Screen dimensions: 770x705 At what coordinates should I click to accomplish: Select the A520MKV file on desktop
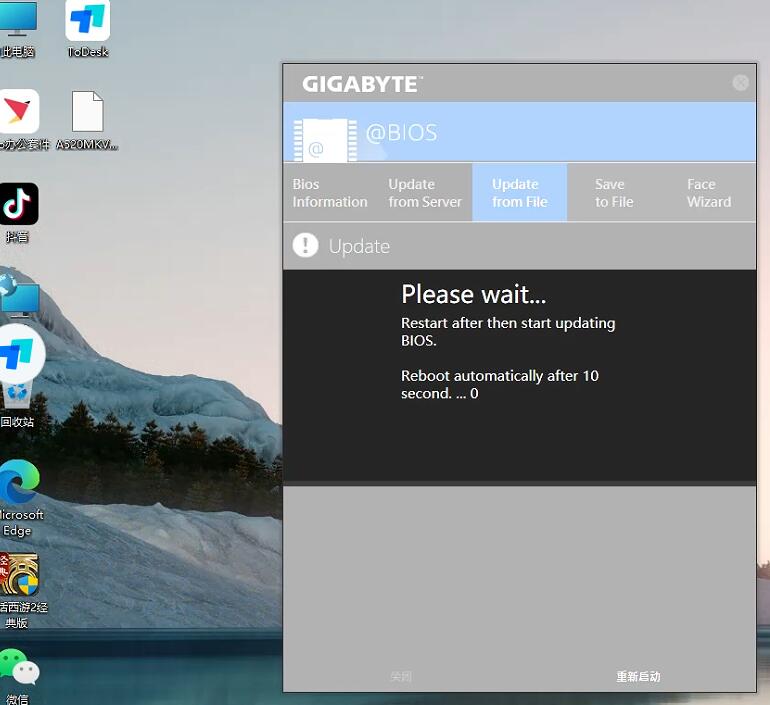coord(87,114)
